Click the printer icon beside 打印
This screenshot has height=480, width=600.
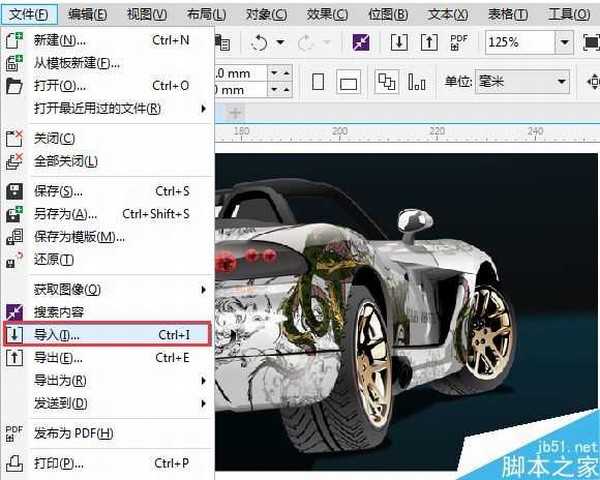(x=14, y=464)
